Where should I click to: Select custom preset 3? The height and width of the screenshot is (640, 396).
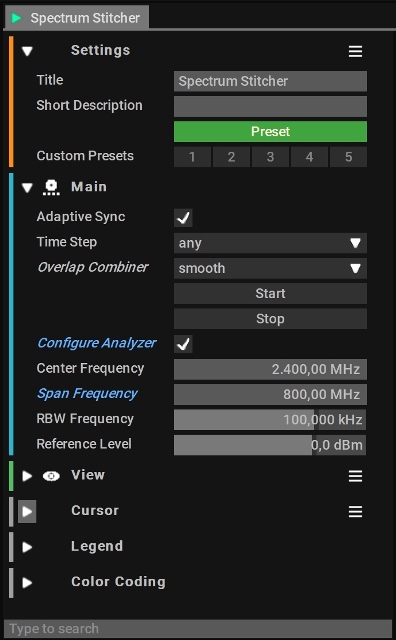coord(270,157)
